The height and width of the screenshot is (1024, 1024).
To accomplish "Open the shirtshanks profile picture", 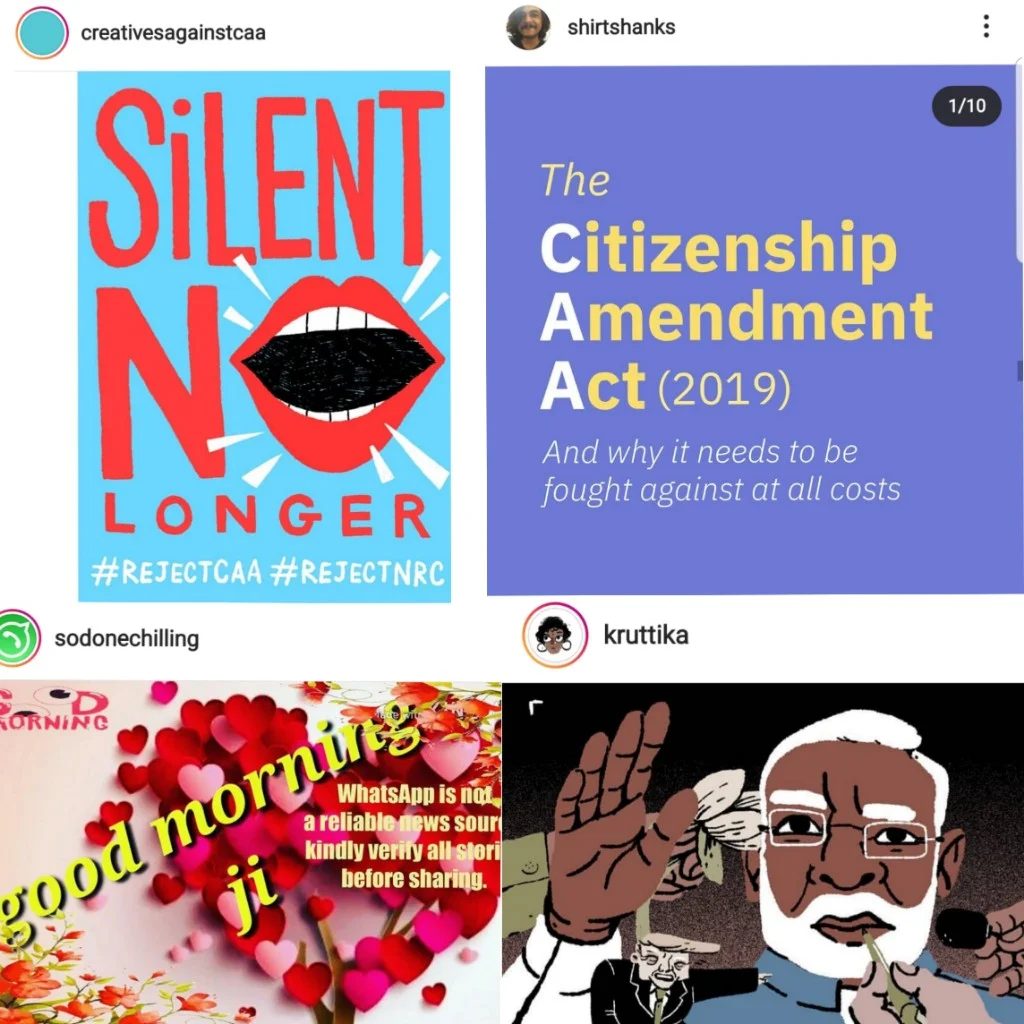I will (x=528, y=27).
